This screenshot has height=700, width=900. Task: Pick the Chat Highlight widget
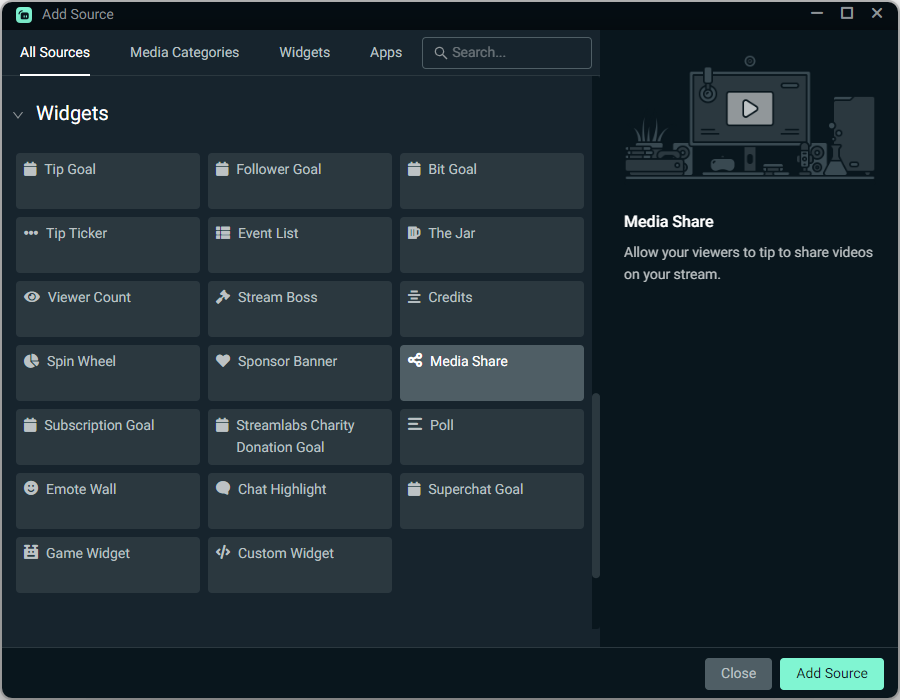pos(299,501)
